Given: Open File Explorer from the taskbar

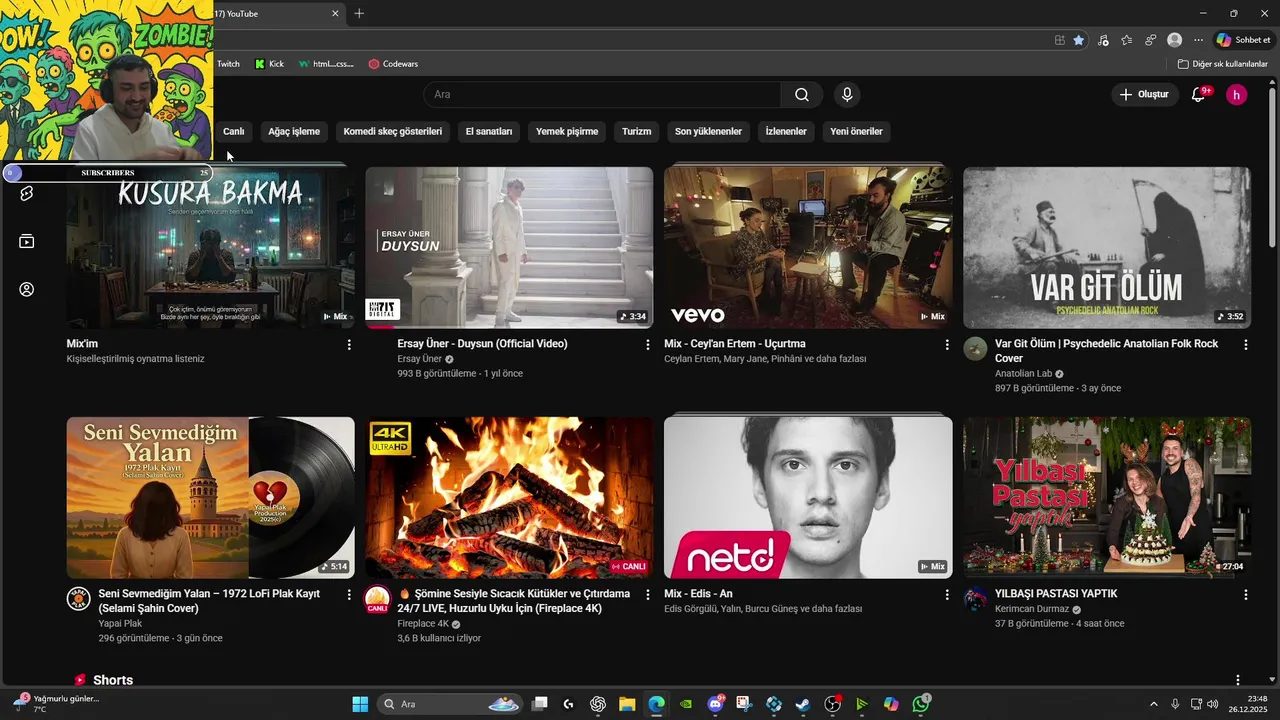Looking at the screenshot, I should (627, 704).
